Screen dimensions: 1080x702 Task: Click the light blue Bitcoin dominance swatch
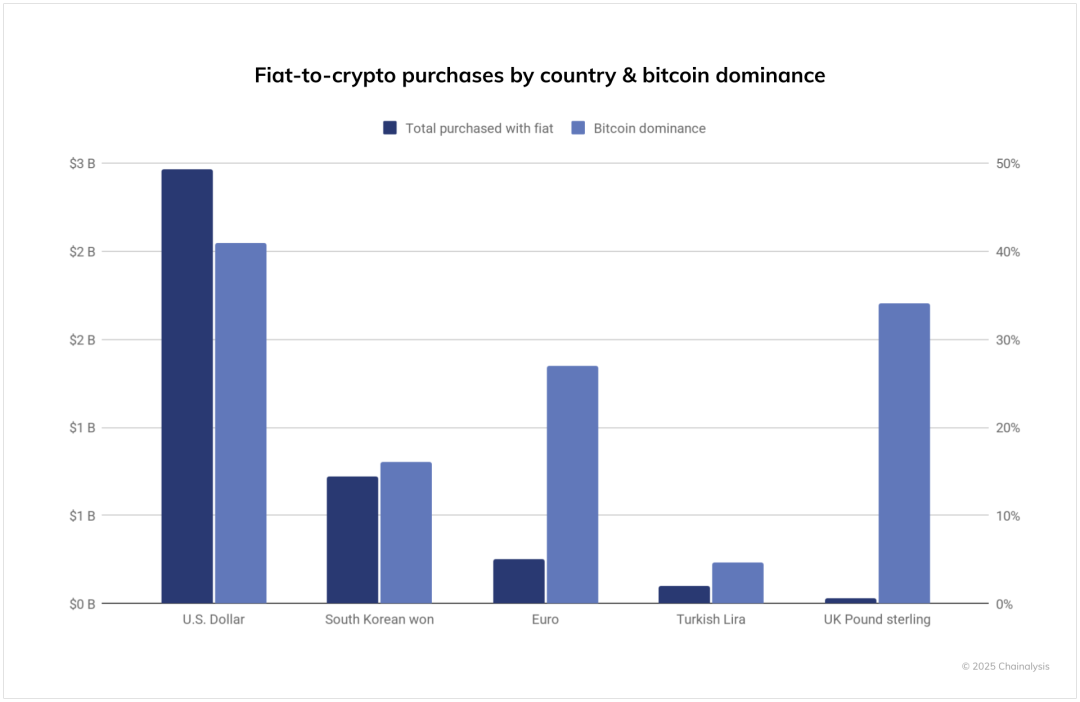pyautogui.click(x=578, y=128)
